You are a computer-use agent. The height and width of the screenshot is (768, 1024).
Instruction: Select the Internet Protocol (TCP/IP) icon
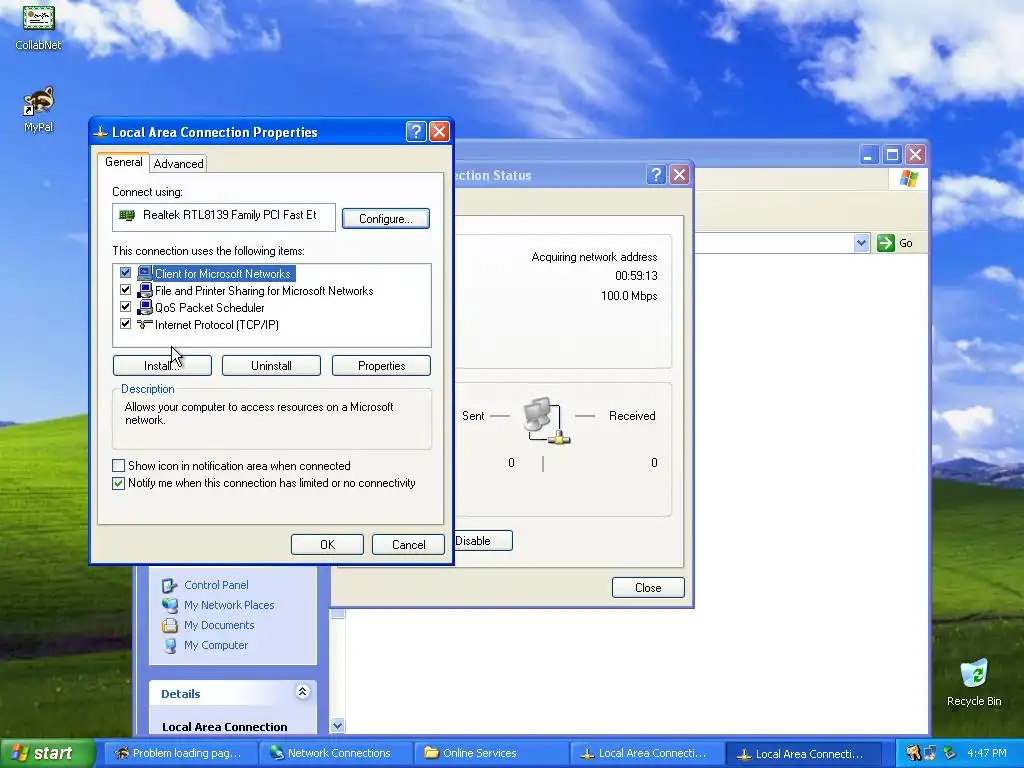pos(144,325)
